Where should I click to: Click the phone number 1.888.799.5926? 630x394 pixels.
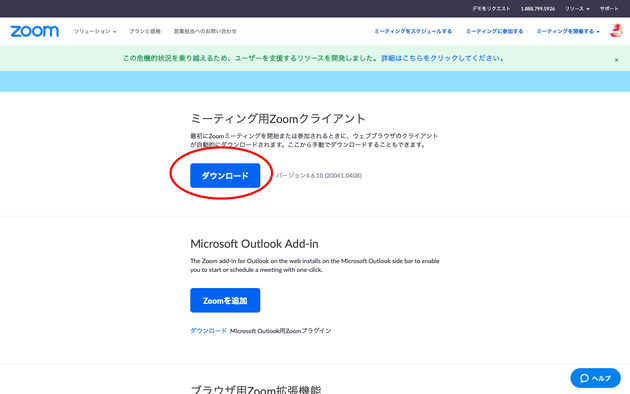point(538,9)
